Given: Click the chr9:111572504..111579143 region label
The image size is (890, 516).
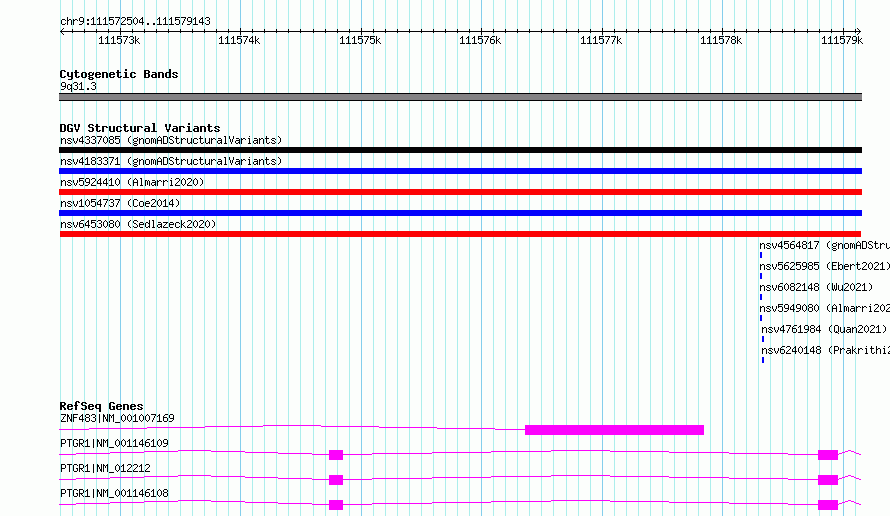Looking at the screenshot, I should click(135, 21).
